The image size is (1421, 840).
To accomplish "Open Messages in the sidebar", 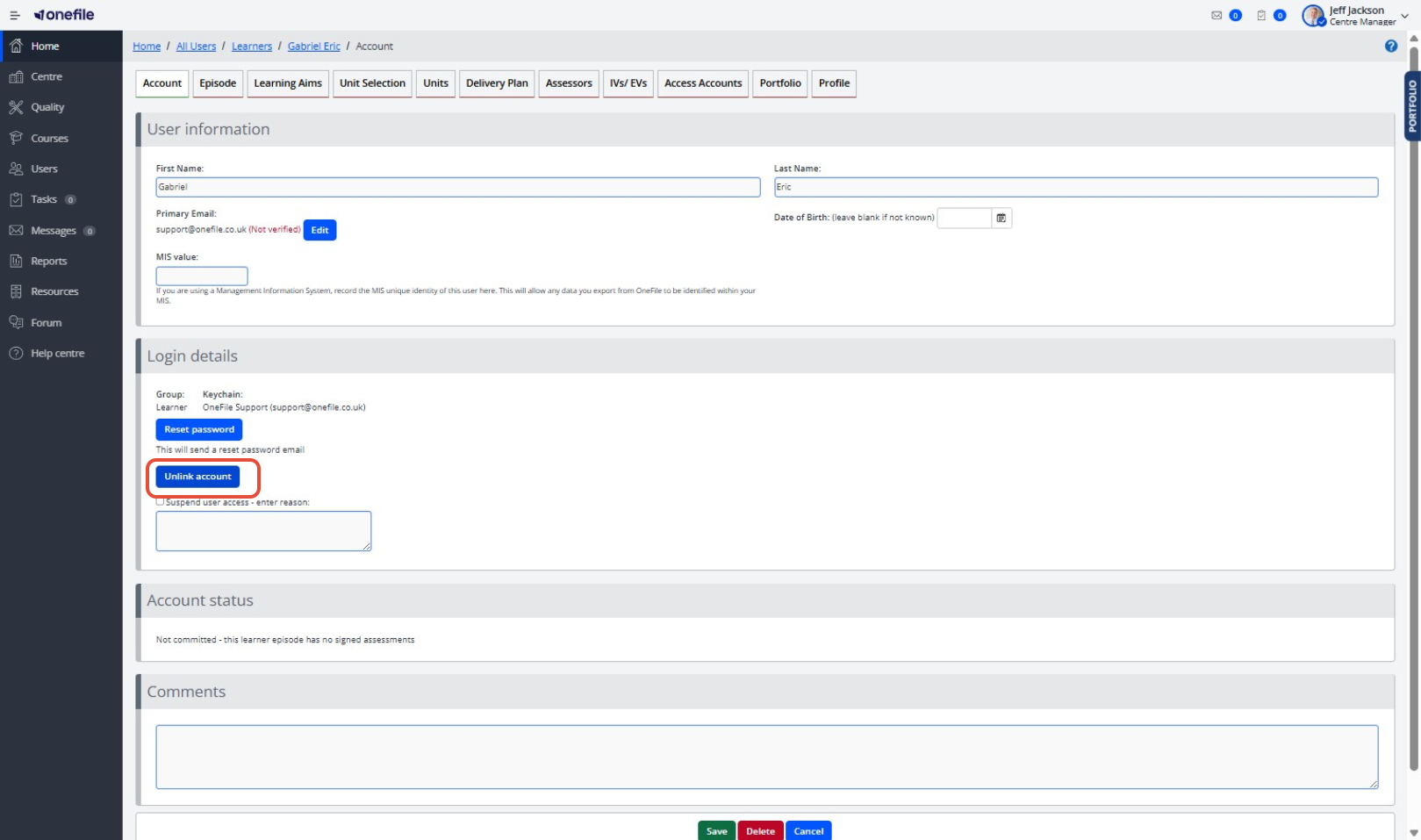I will click(x=61, y=230).
